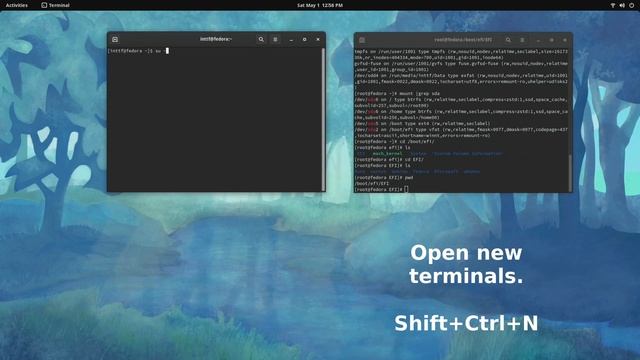Screen dimensions: 640x360
Task: Click 'mach_kernel' in the ls output
Action: pos(387,153)
